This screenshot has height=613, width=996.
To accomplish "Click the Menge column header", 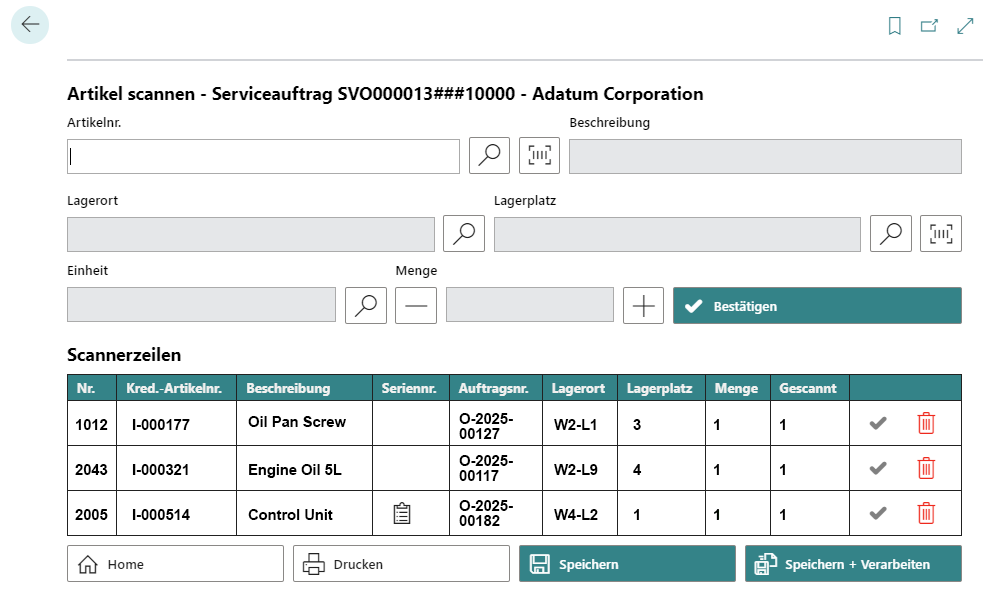I will coord(738,388).
